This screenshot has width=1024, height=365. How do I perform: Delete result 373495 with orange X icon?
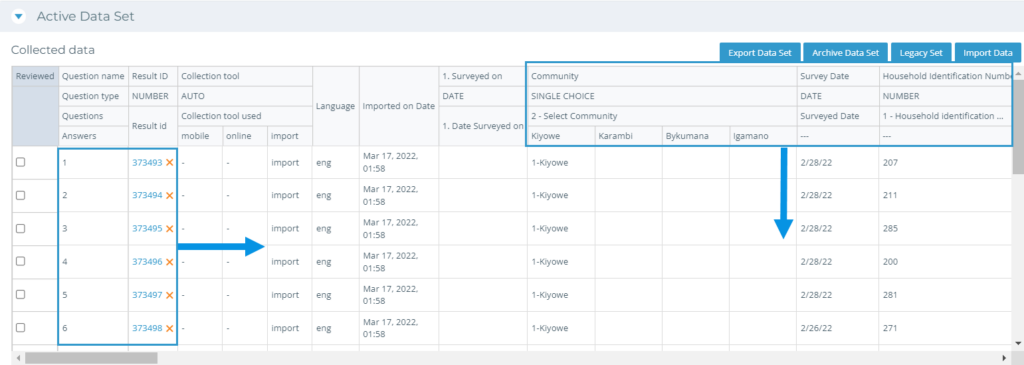coord(170,229)
